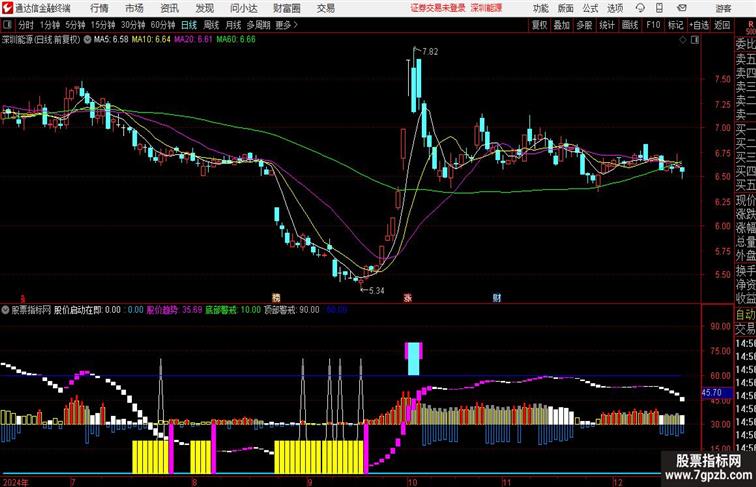756x487 pixels.
Task: Click the 标记 toolbar button
Action: [675, 25]
